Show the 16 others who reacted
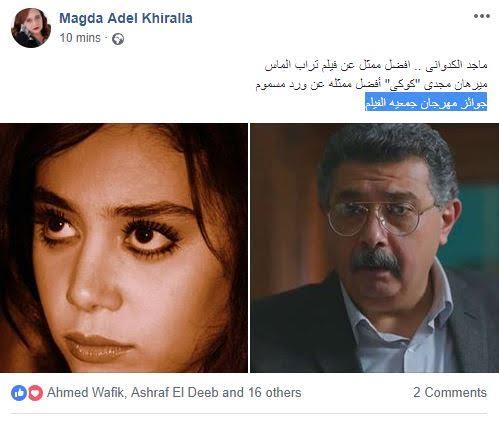 pyautogui.click(x=274, y=392)
